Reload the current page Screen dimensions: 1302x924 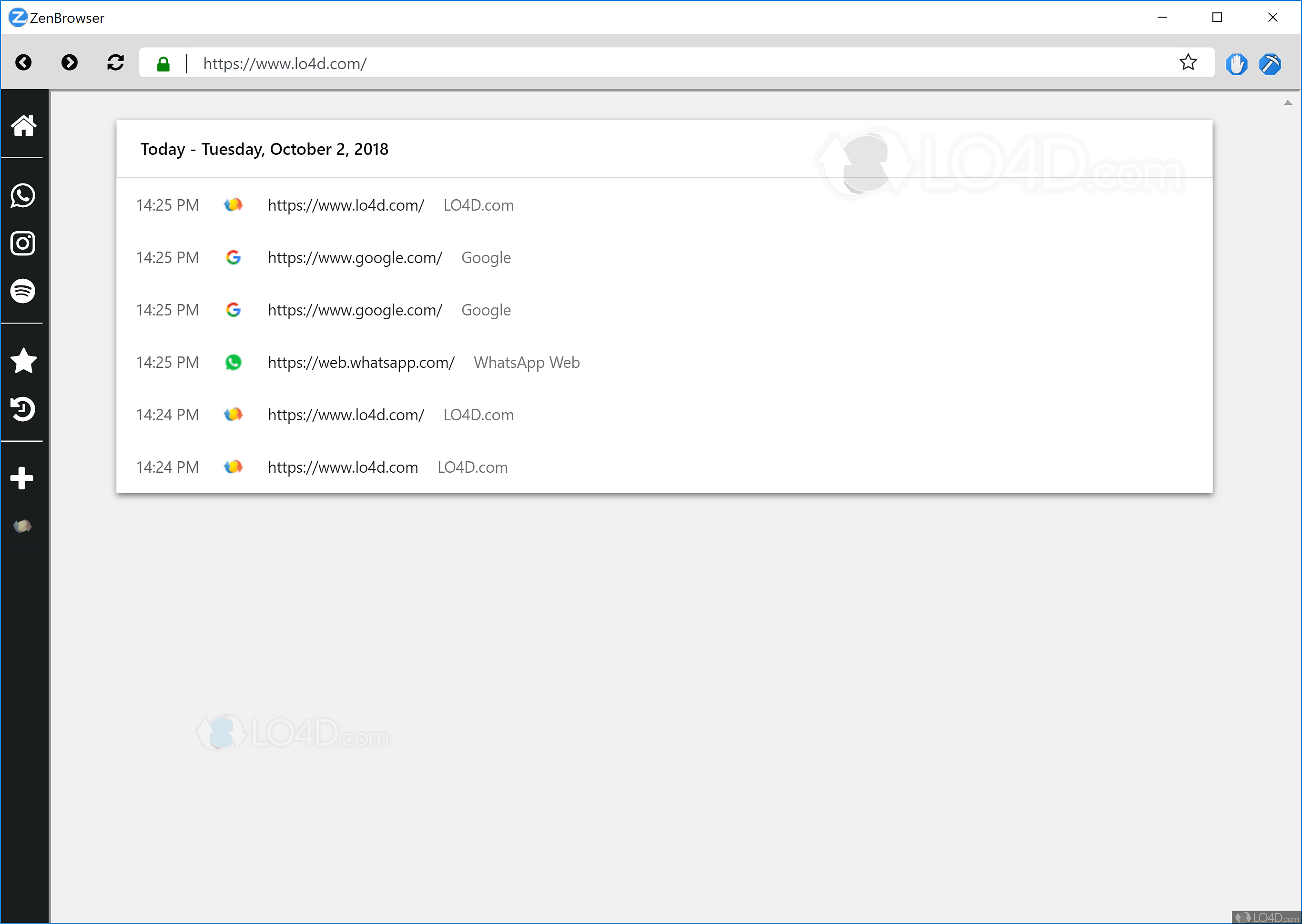pyautogui.click(x=115, y=62)
